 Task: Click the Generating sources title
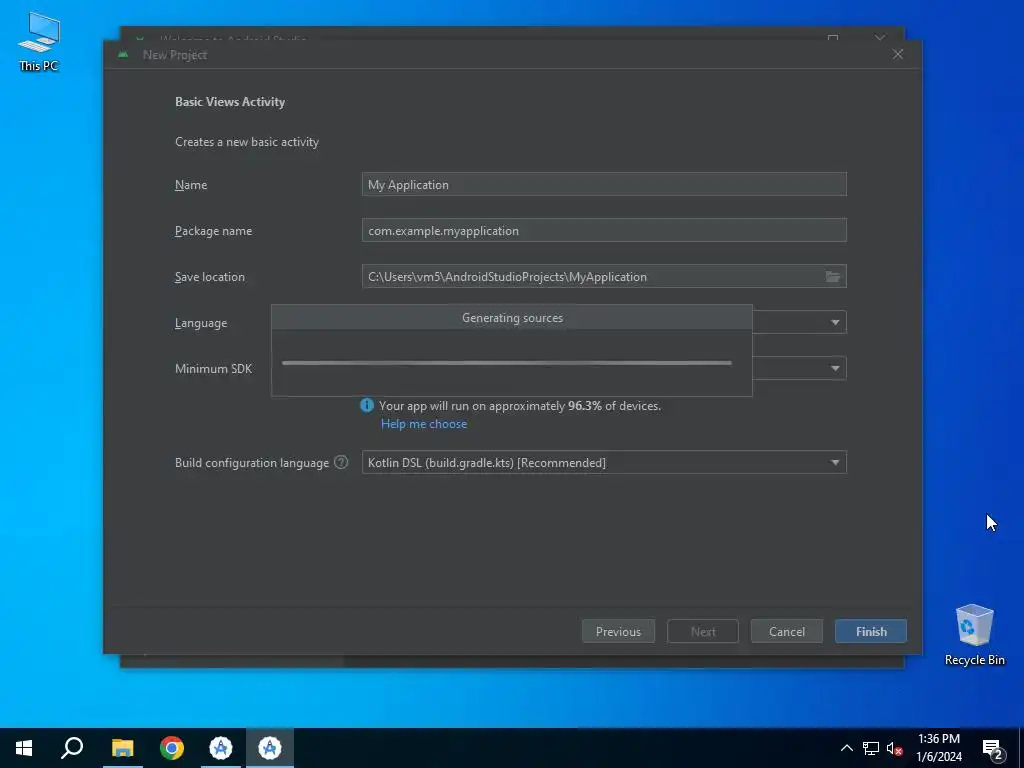pos(512,318)
